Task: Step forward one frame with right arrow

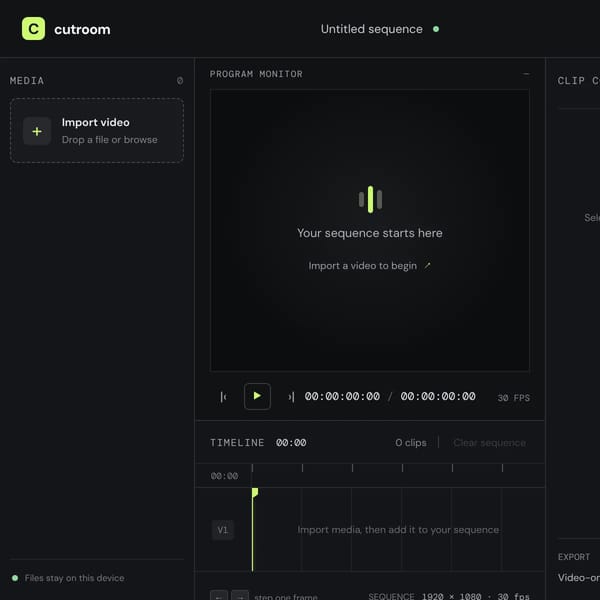Action: click(240, 596)
